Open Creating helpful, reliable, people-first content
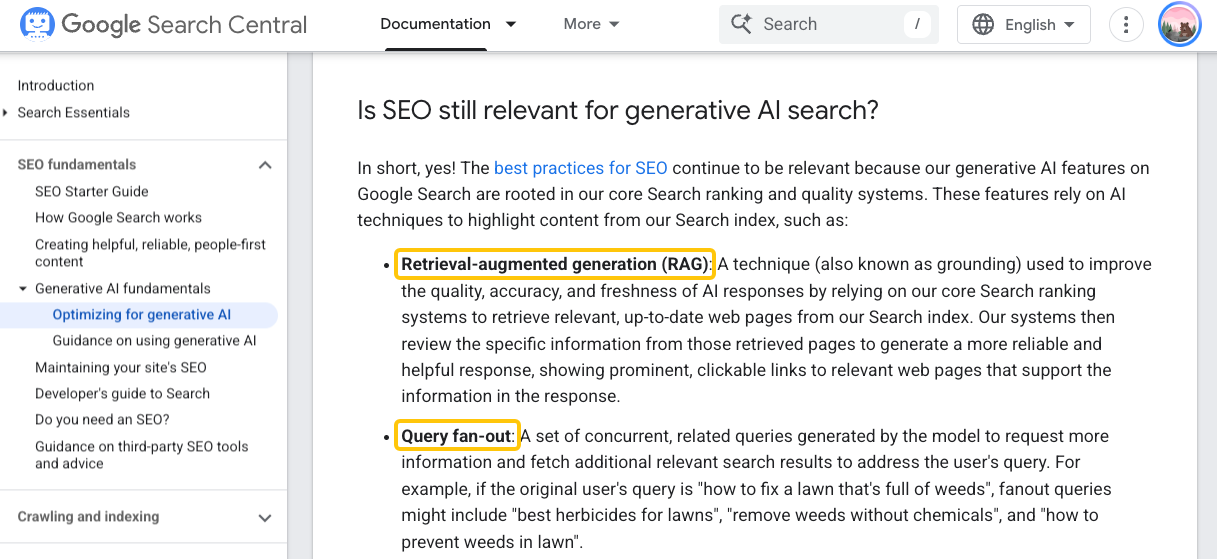 click(150, 253)
